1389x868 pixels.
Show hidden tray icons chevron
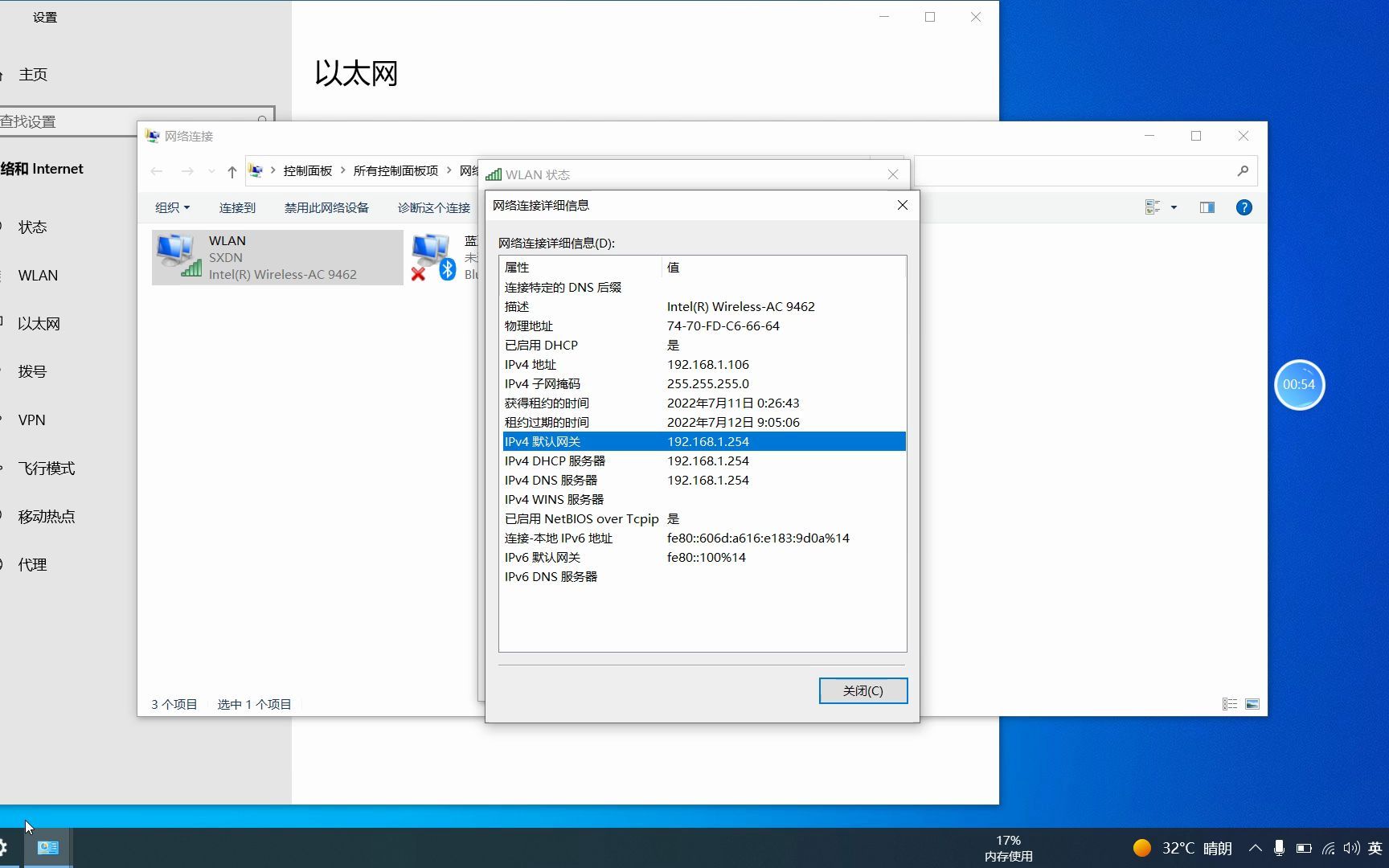tap(1256, 848)
